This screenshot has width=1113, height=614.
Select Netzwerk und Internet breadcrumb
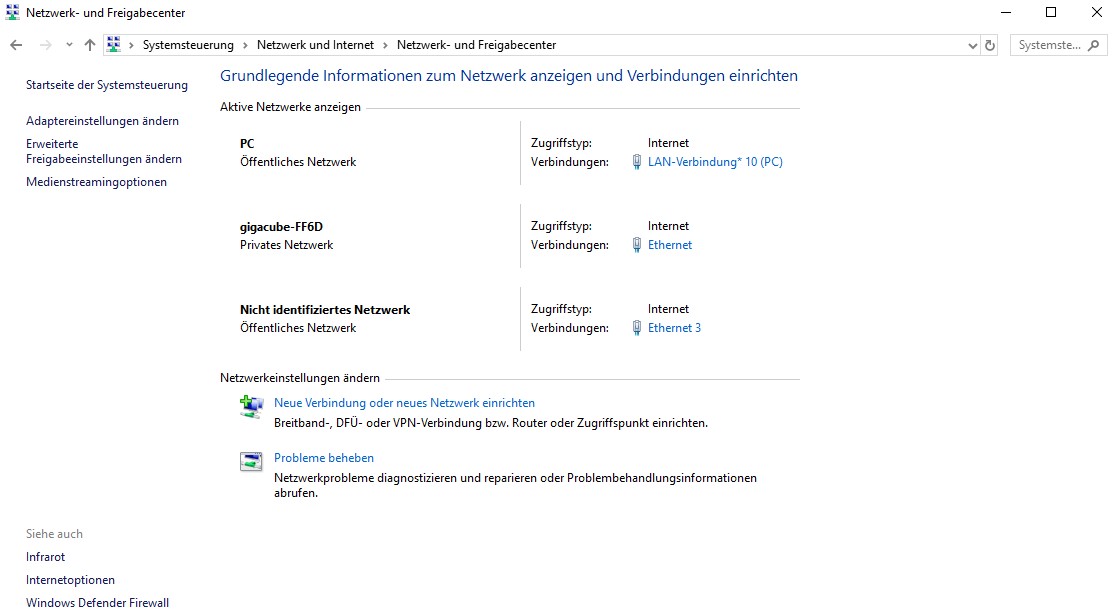click(315, 45)
